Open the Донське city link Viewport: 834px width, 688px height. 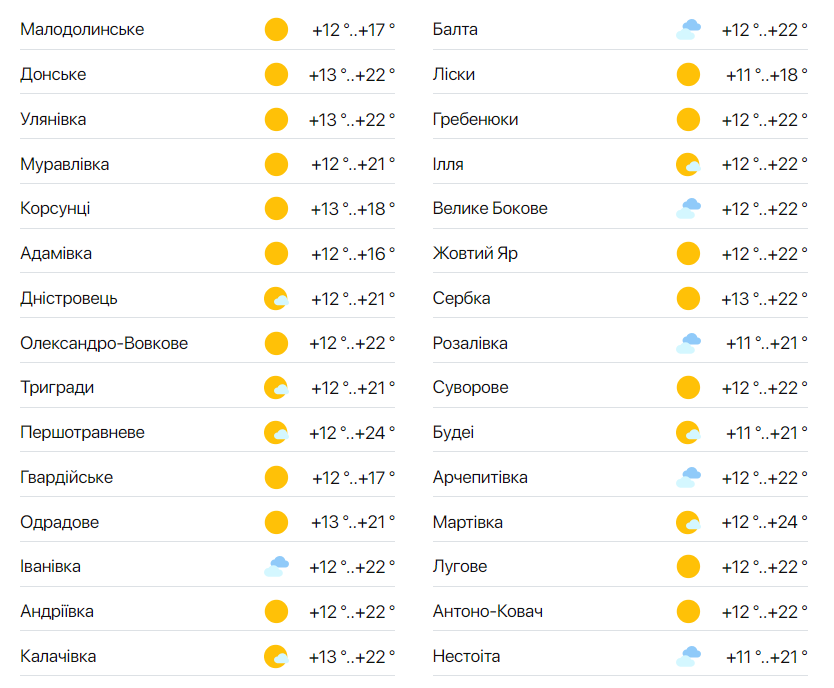[x=53, y=75]
